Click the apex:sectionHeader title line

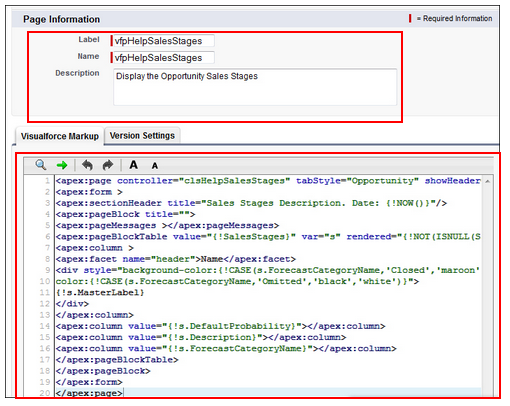pyautogui.click(x=251, y=203)
